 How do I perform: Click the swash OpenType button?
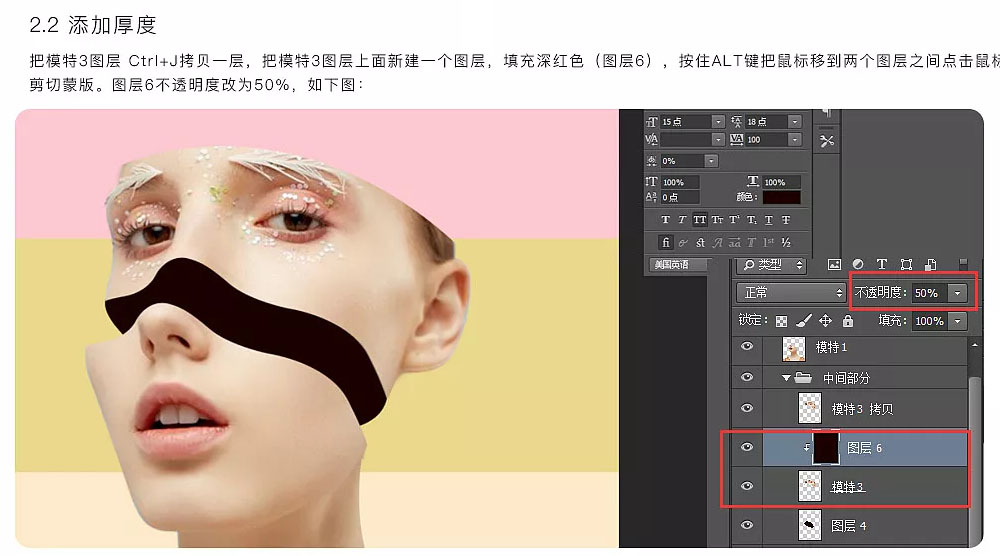[x=717, y=242]
